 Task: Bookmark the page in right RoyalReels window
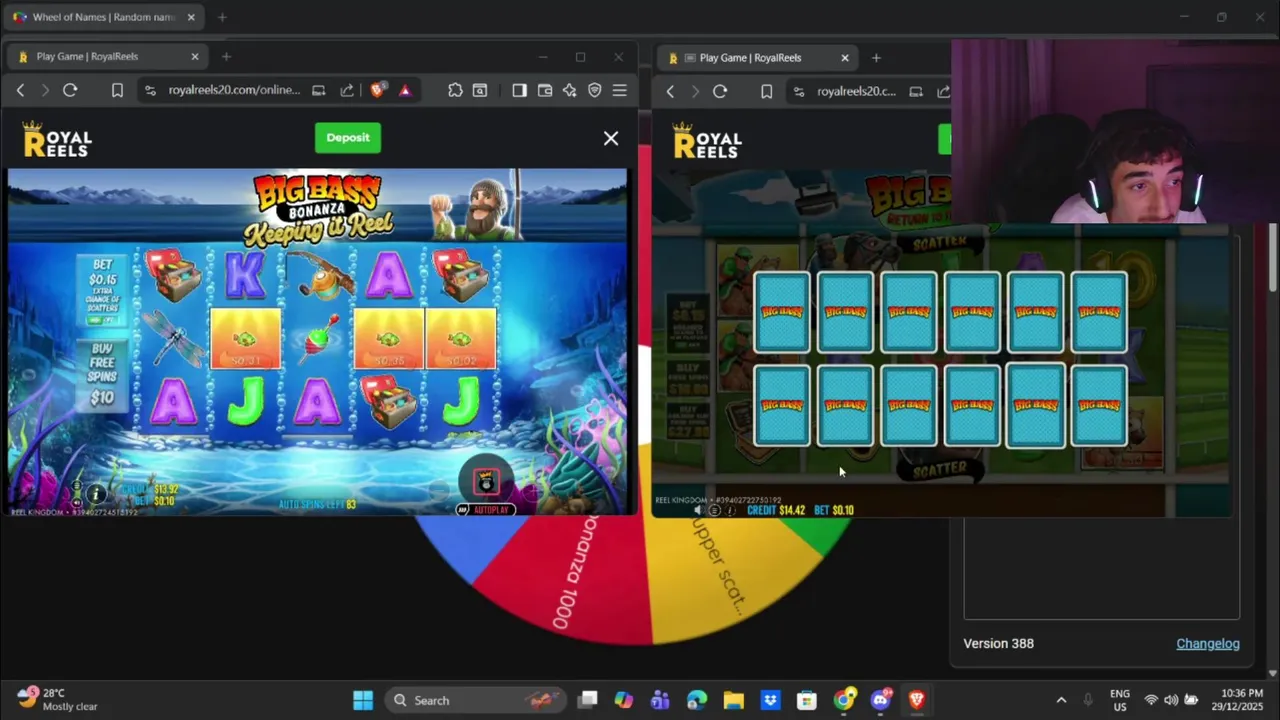[767, 91]
